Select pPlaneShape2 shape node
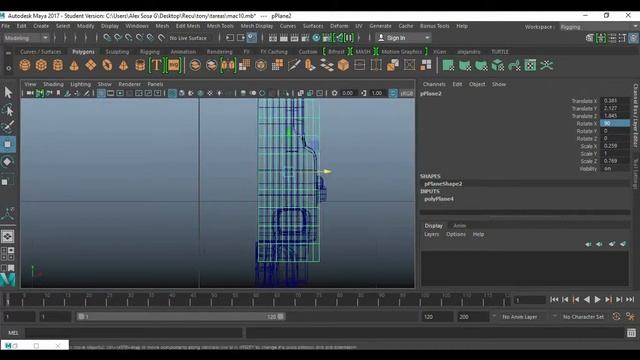 443,184
